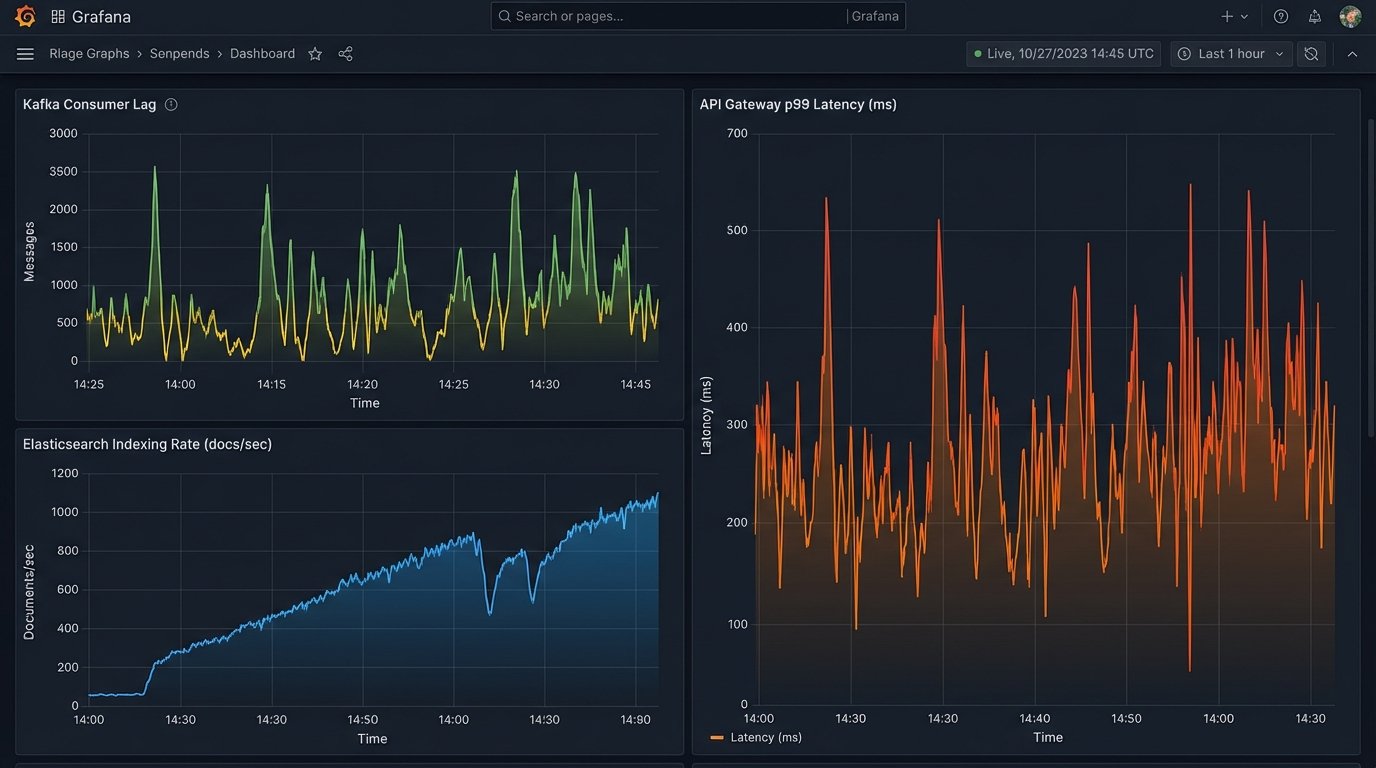Navigate to Senpends breadcrumb
Image resolution: width=1376 pixels, height=768 pixels.
[x=179, y=54]
